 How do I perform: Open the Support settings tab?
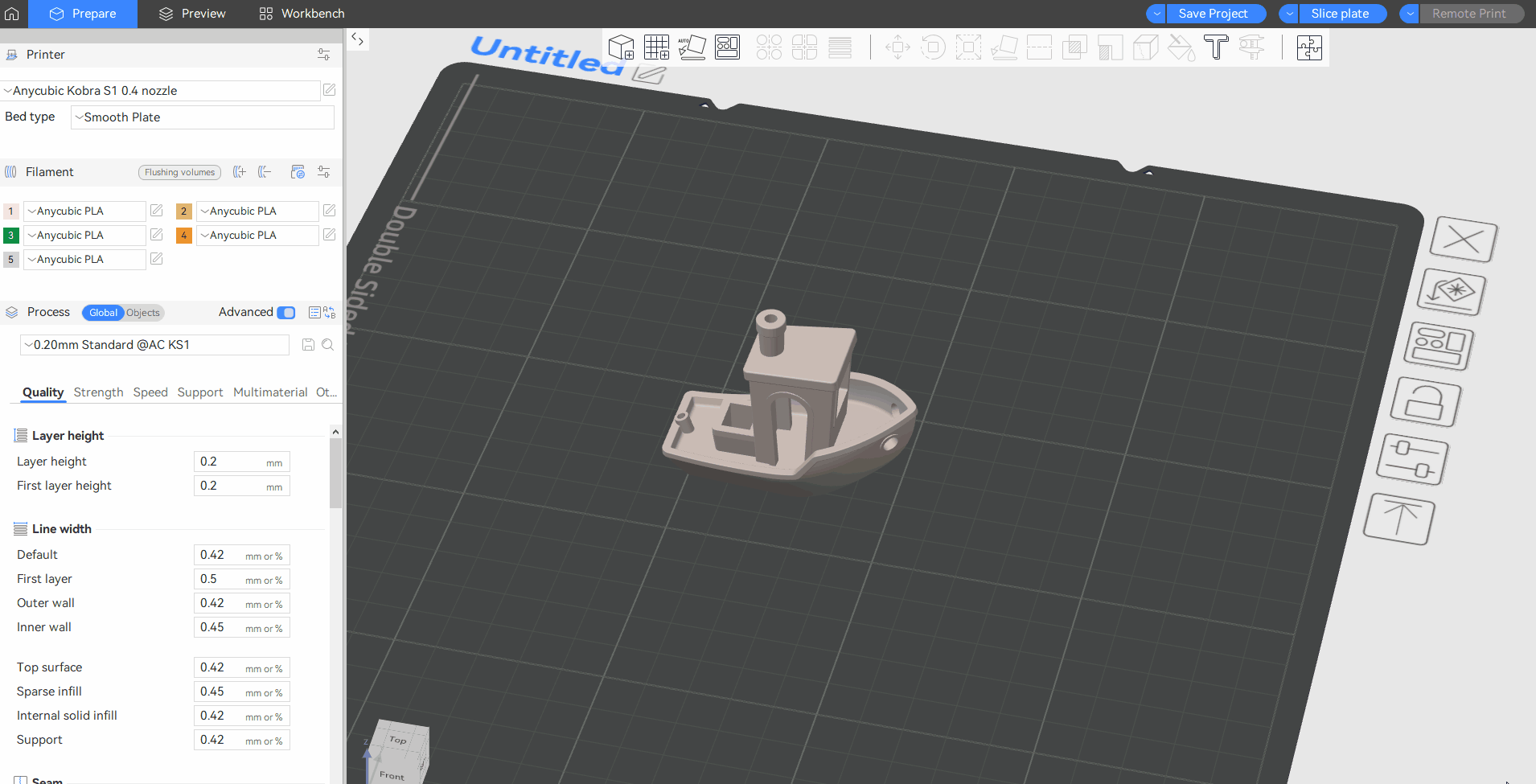(200, 392)
